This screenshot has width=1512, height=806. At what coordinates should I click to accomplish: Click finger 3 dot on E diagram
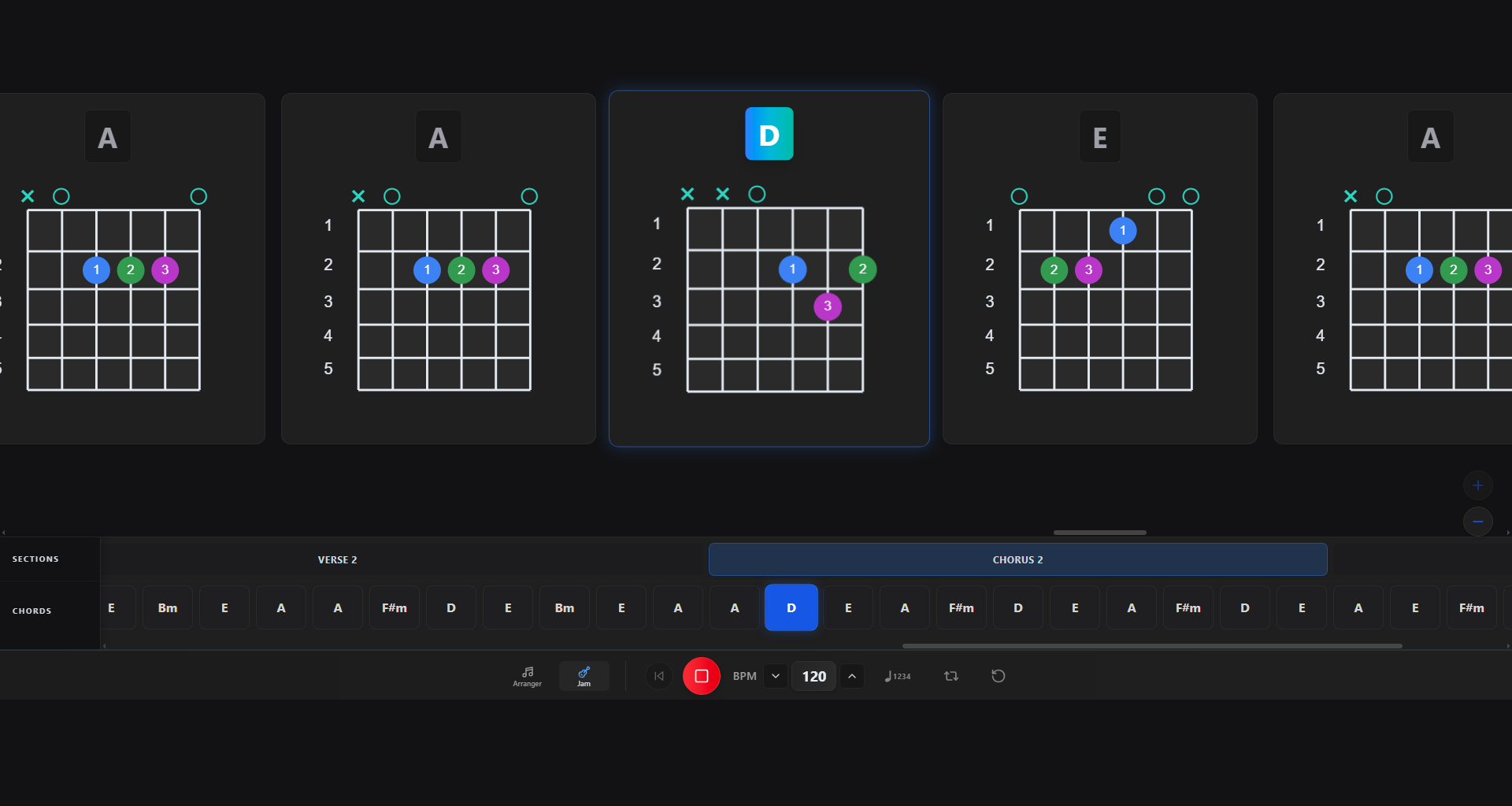click(x=1088, y=270)
